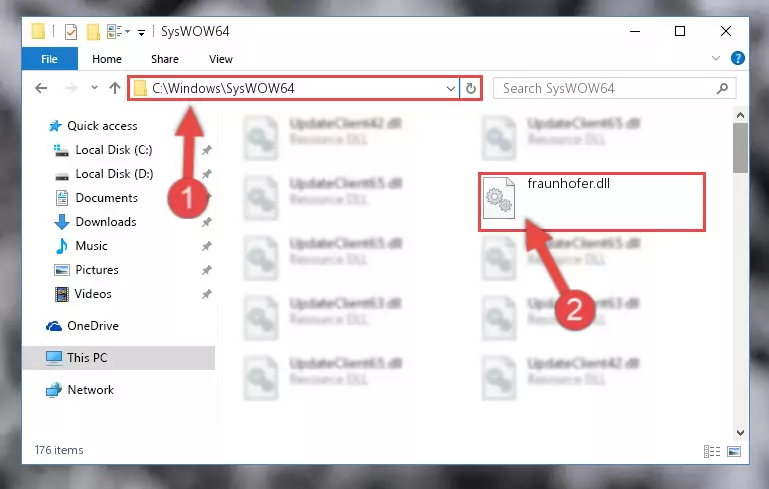The height and width of the screenshot is (489, 769).
Task: Open the File menu
Action: 49,59
